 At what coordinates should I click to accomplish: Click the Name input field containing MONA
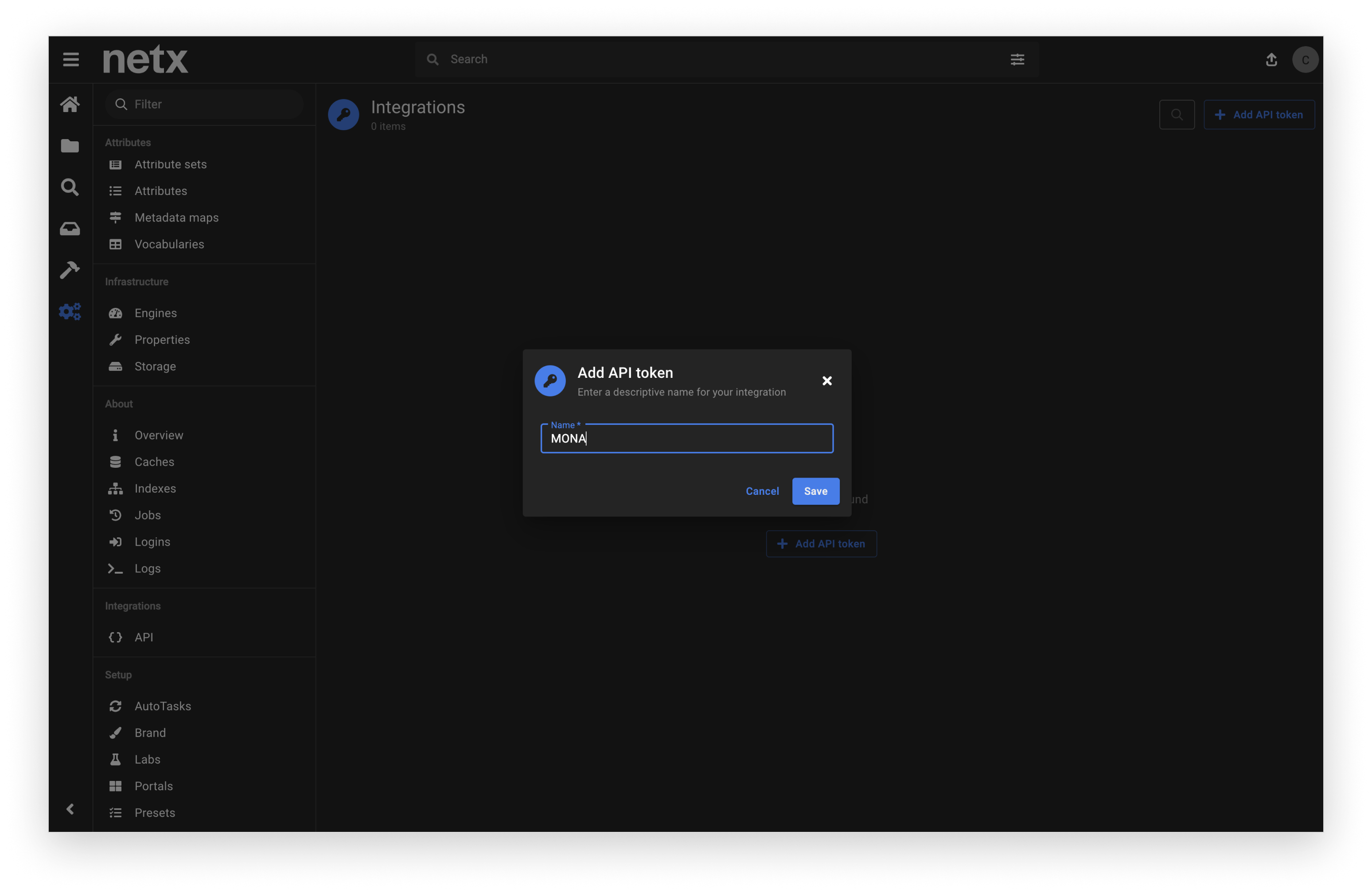[686, 439]
